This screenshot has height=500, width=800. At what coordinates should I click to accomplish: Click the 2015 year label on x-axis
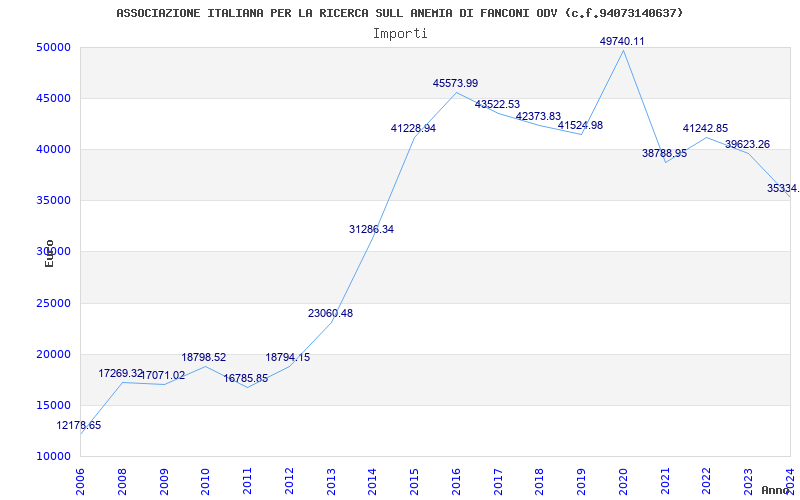click(414, 481)
